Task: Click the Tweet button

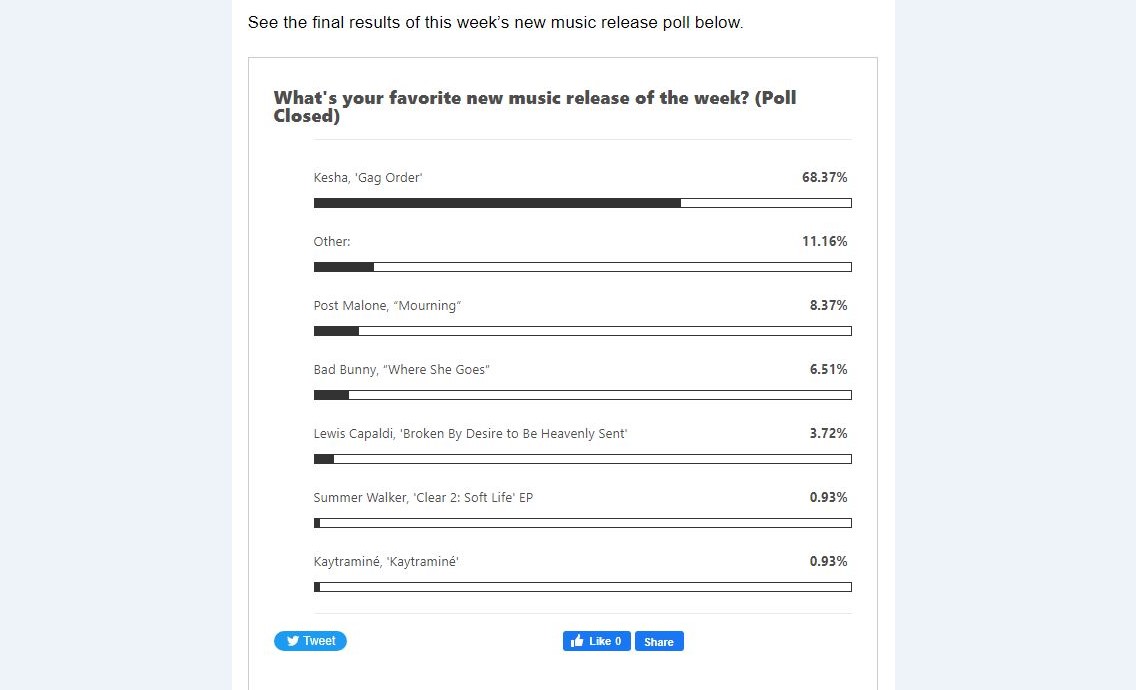Action: 310,641
